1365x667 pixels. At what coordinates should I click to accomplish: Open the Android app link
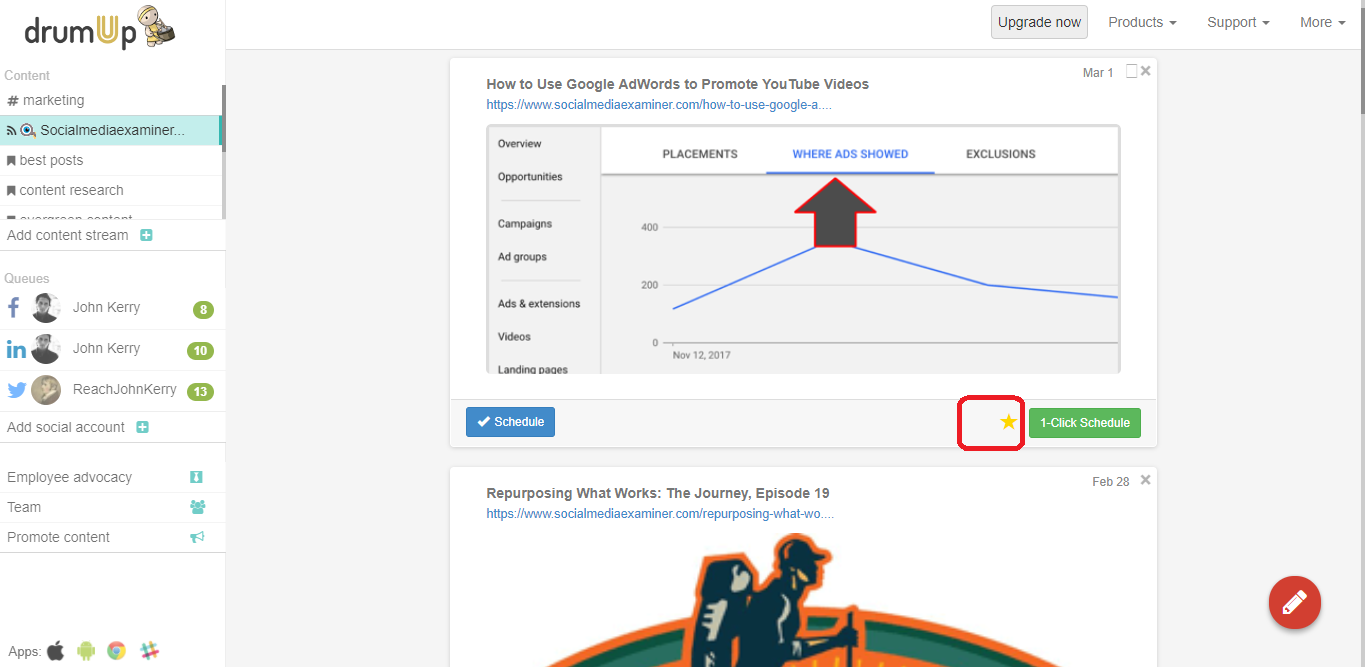coord(86,651)
